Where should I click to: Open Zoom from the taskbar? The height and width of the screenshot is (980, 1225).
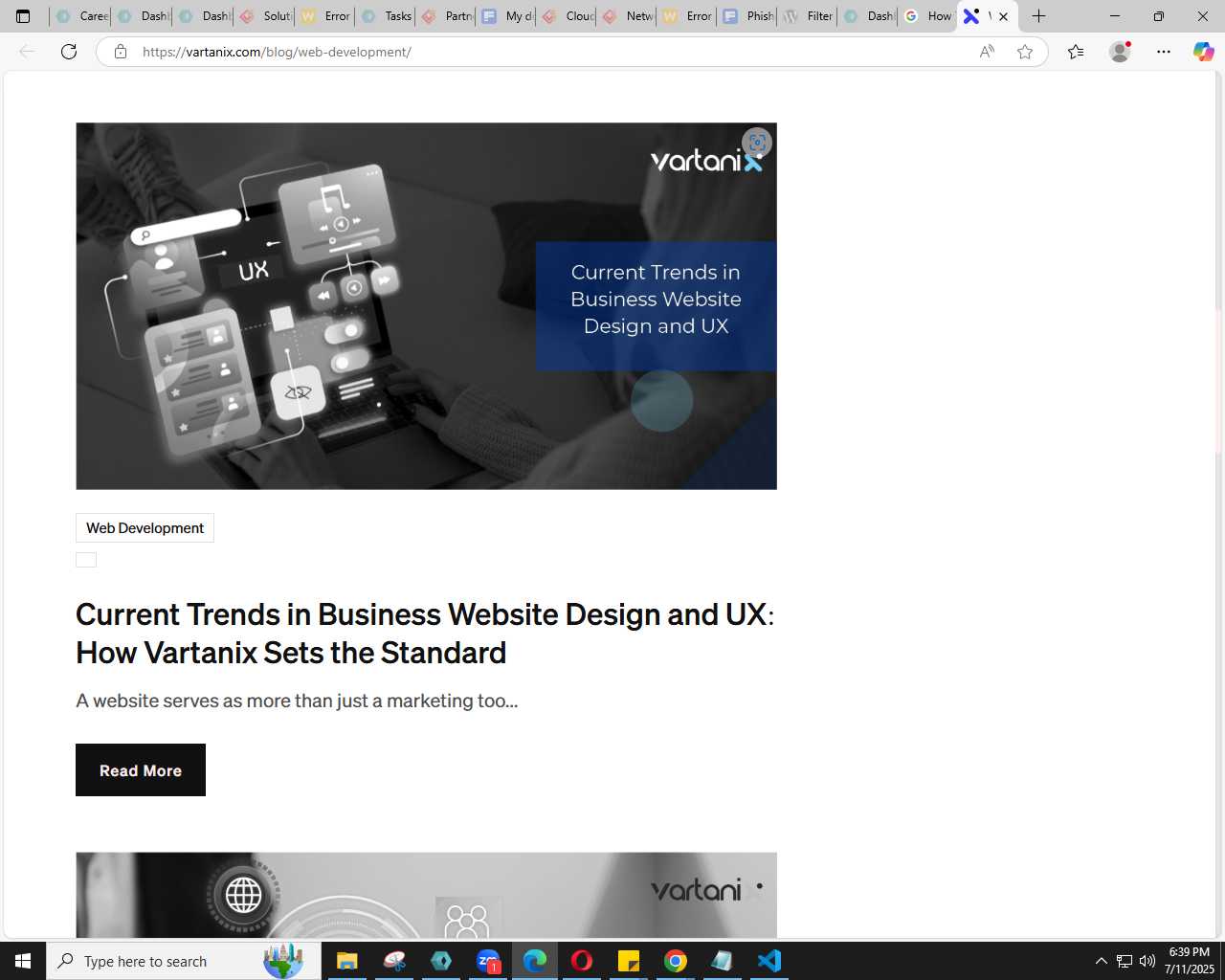pyautogui.click(x=488, y=961)
